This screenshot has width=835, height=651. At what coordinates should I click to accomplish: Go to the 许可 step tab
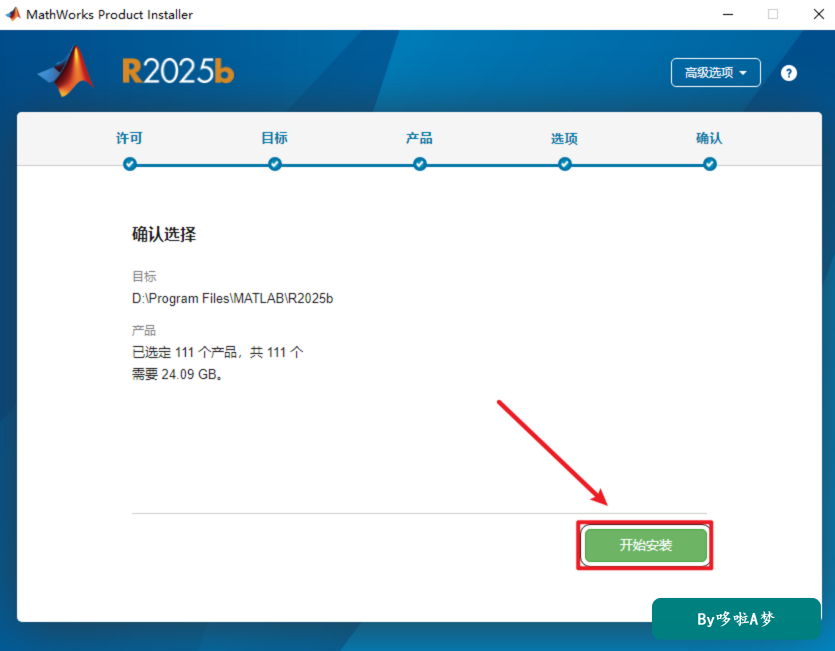pos(129,139)
